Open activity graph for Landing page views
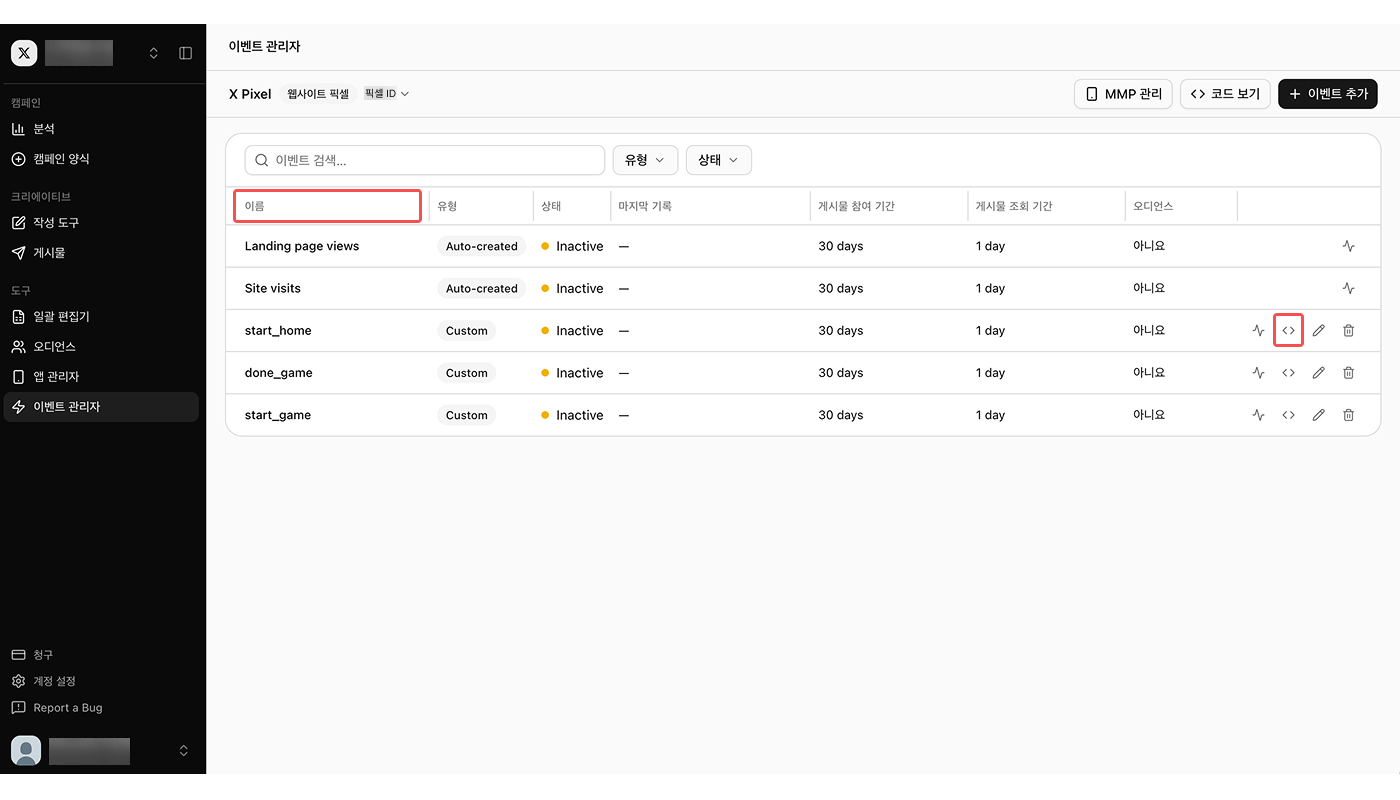1400x800 pixels. (x=1348, y=246)
